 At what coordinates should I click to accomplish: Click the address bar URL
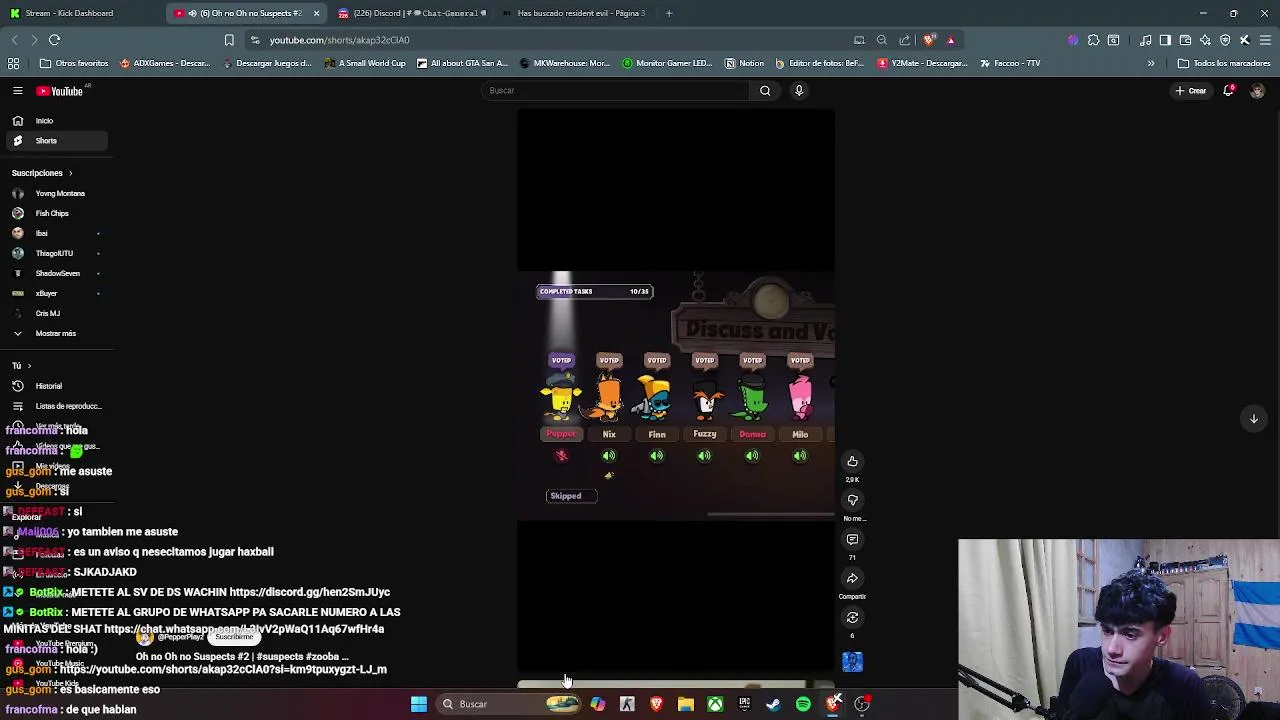click(x=339, y=40)
